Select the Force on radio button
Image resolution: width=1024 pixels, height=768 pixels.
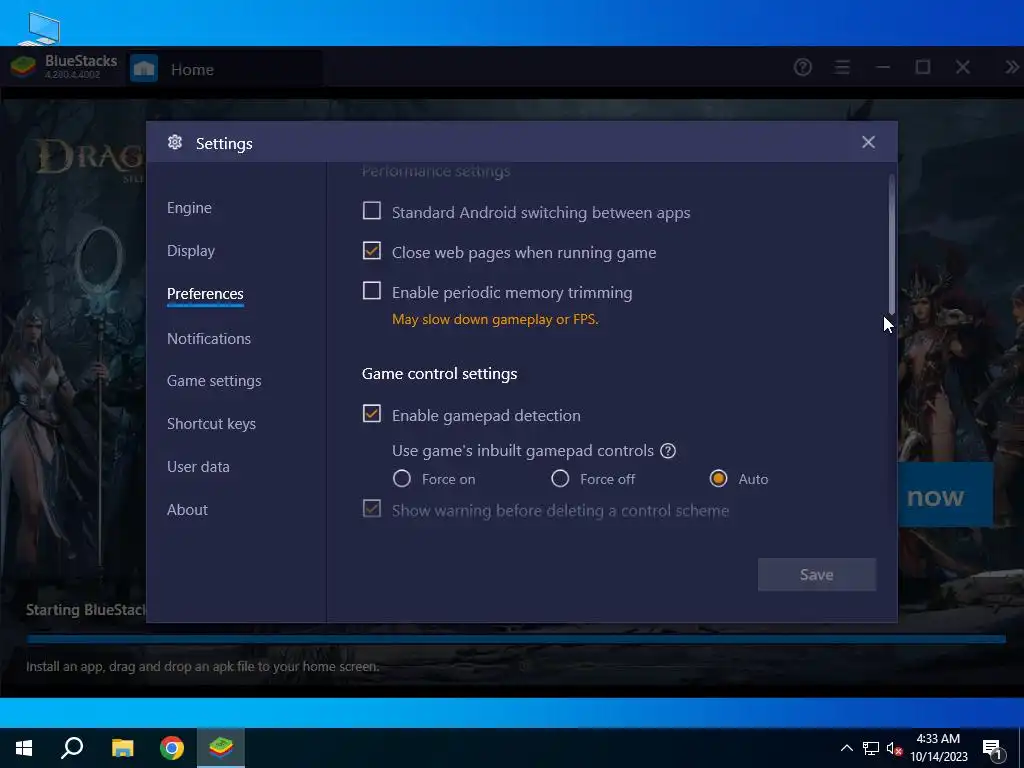402,479
